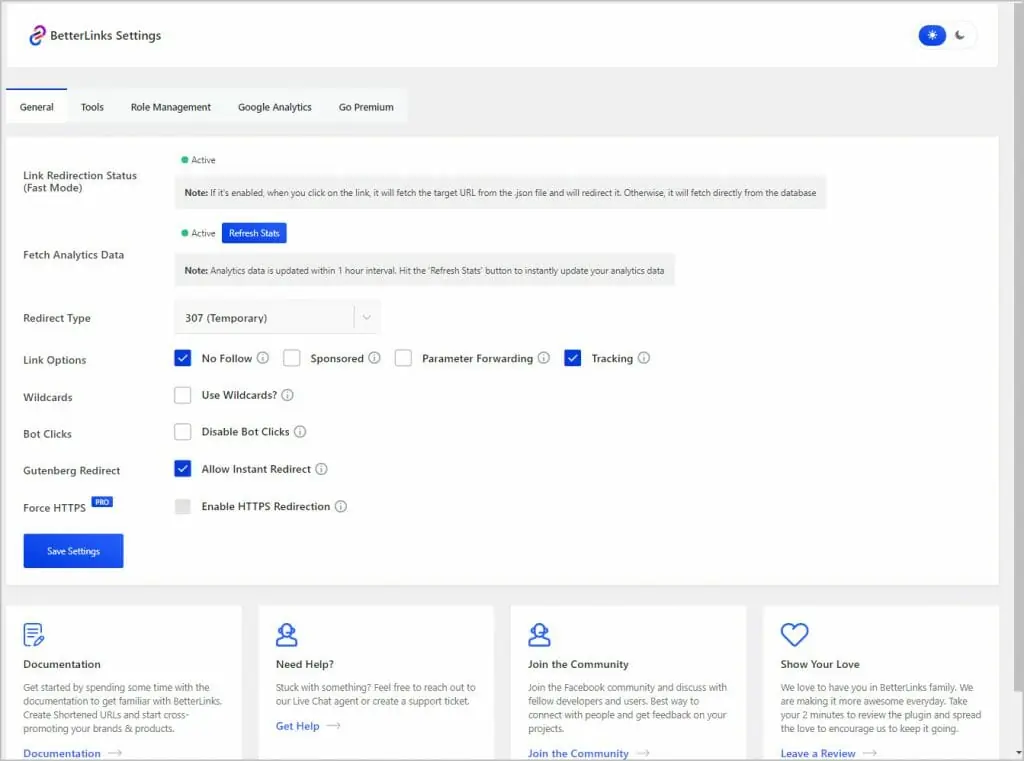Show info for Disable Bot Clicks

point(300,432)
